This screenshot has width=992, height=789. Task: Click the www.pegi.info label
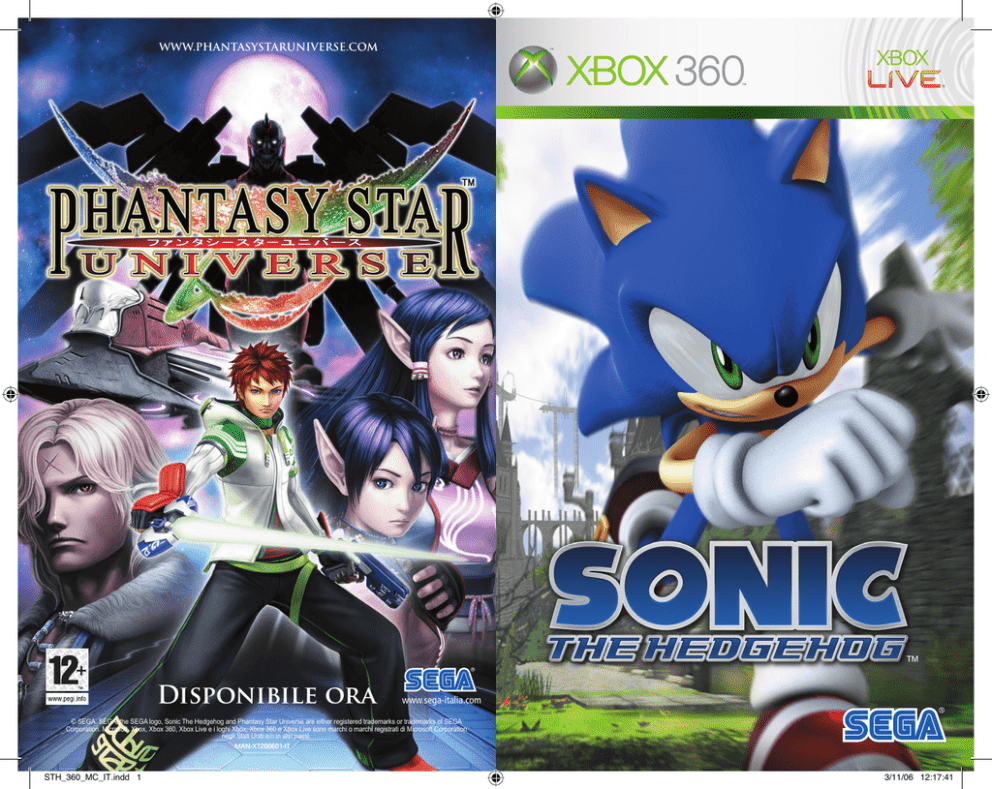tap(66, 699)
